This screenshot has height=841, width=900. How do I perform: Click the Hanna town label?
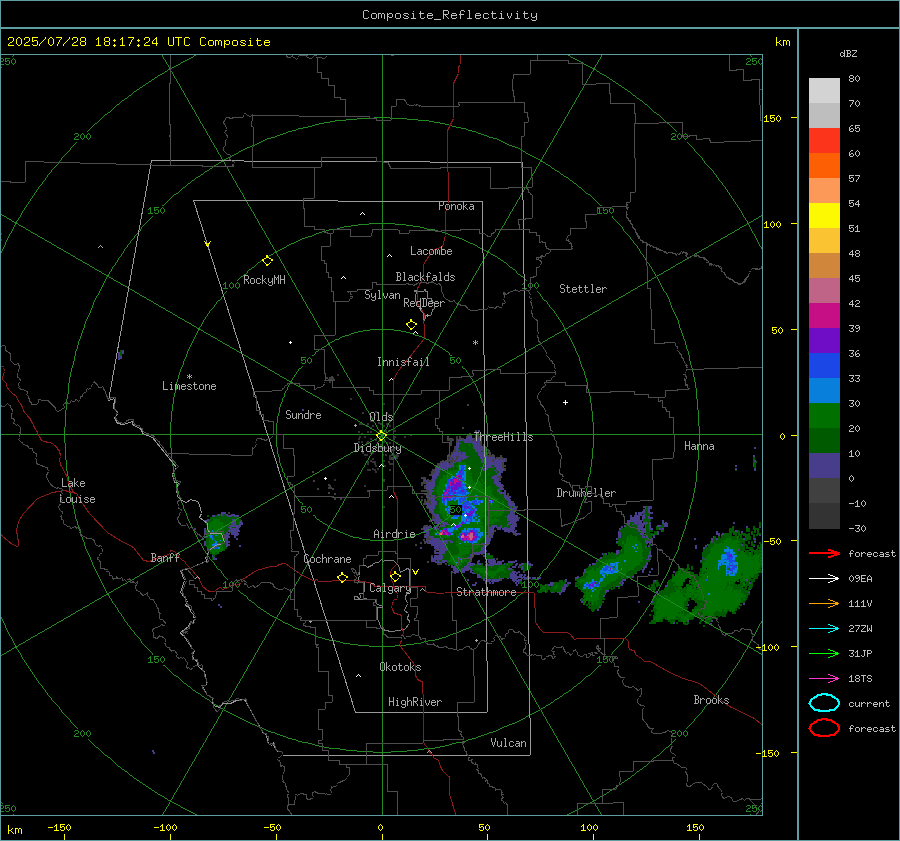[699, 446]
